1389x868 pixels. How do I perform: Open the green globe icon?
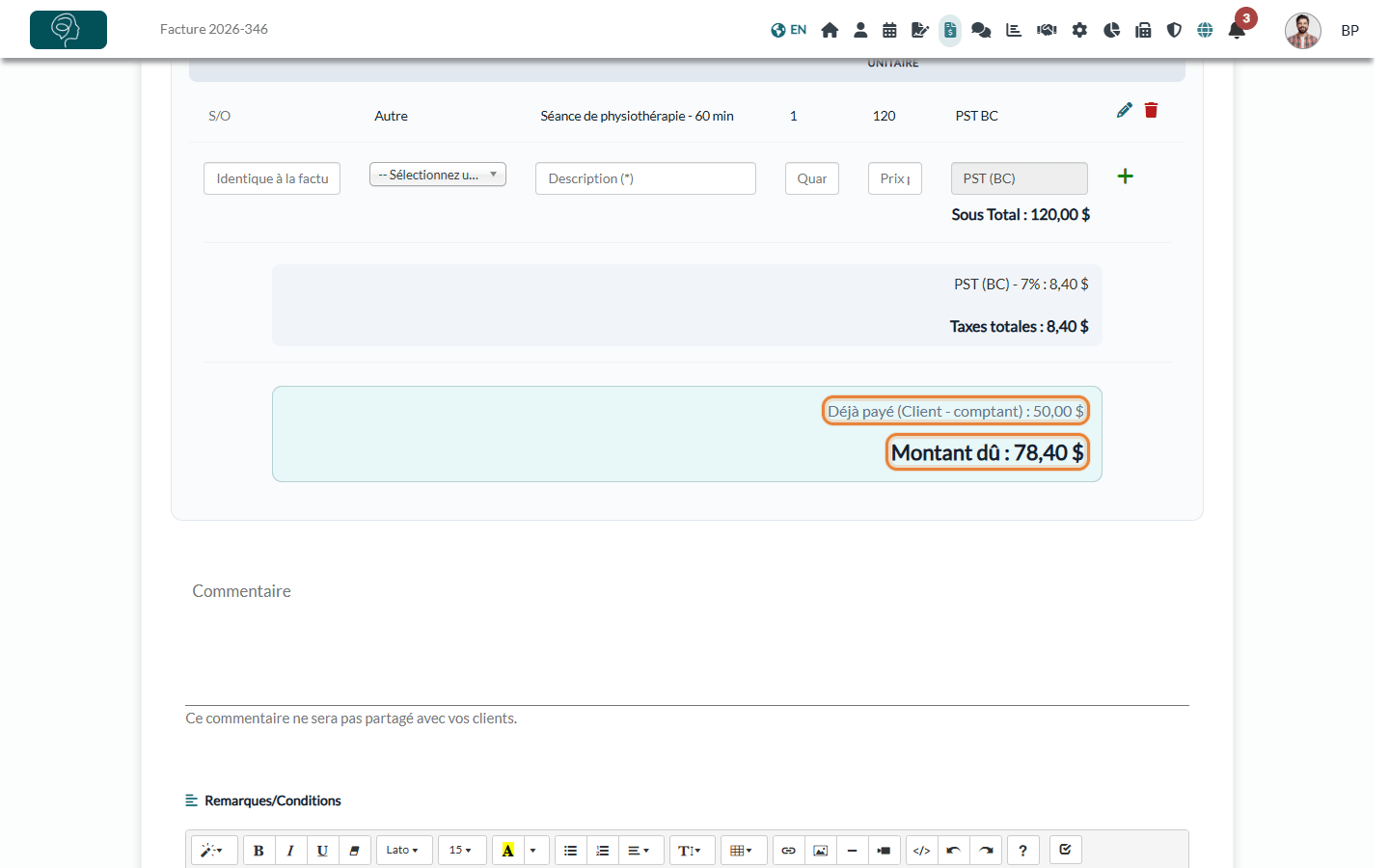tap(1205, 30)
